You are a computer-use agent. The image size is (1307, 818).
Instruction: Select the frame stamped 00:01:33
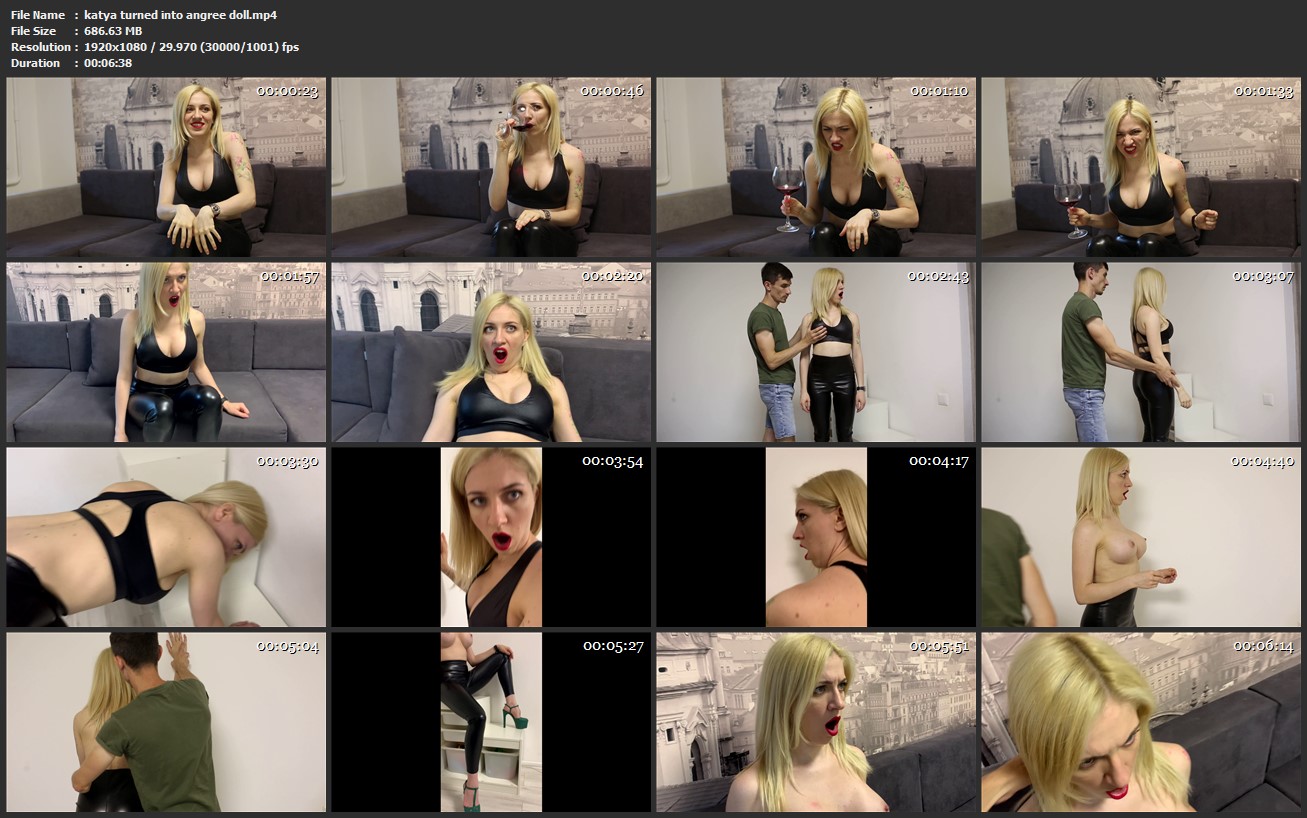tap(1141, 168)
